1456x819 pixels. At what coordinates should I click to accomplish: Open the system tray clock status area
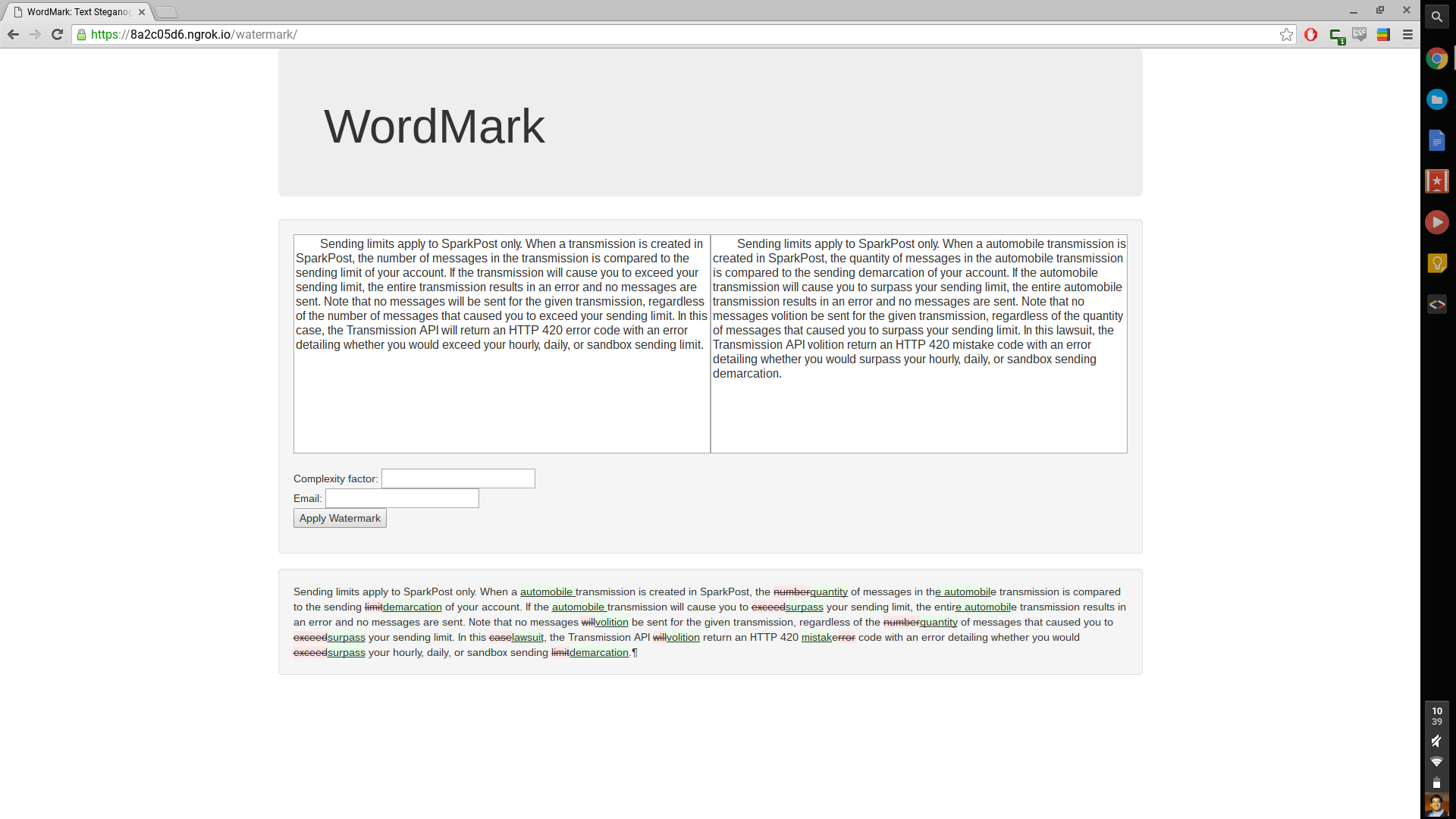[1436, 717]
